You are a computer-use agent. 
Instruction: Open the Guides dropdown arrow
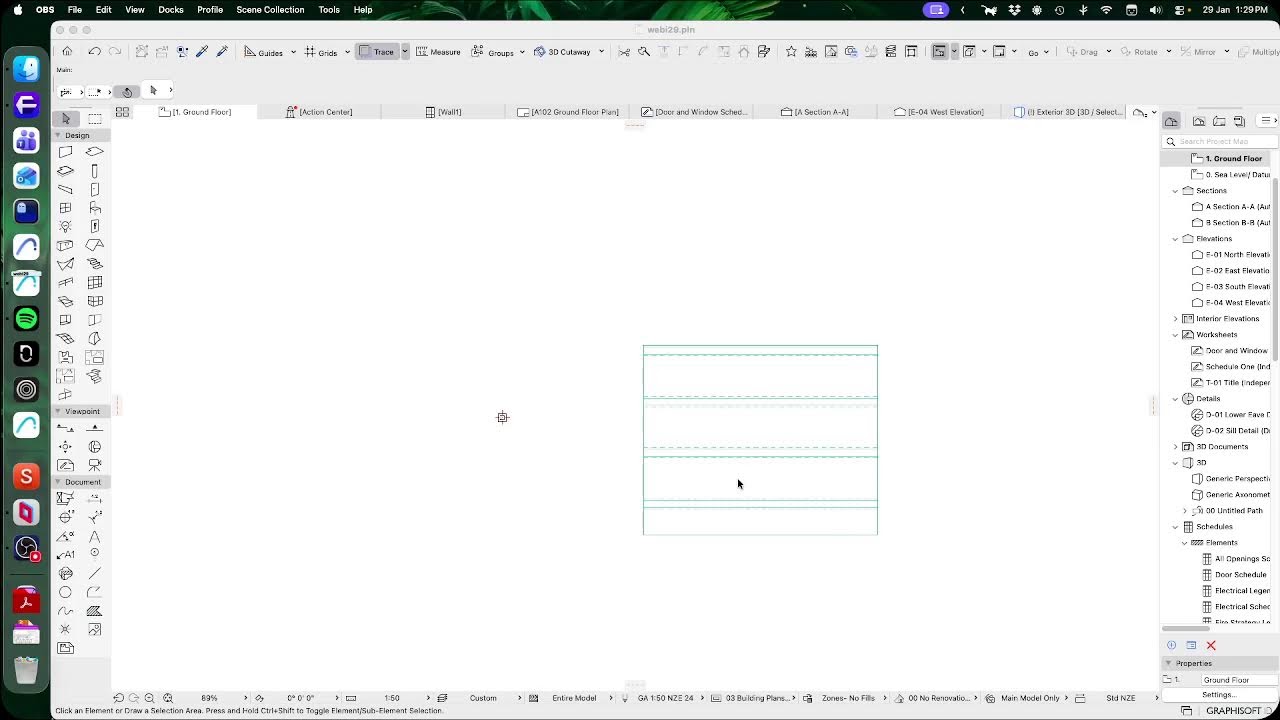tap(293, 52)
